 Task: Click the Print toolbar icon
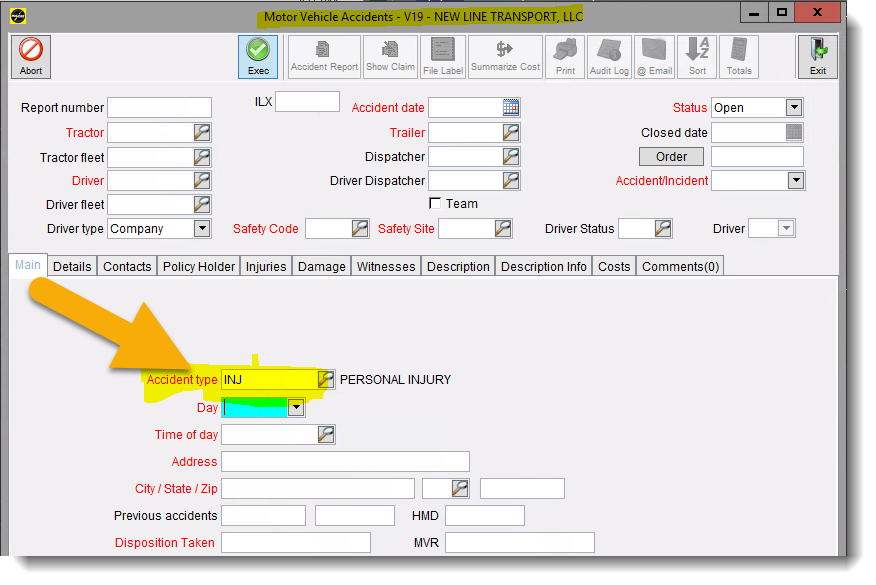[565, 56]
